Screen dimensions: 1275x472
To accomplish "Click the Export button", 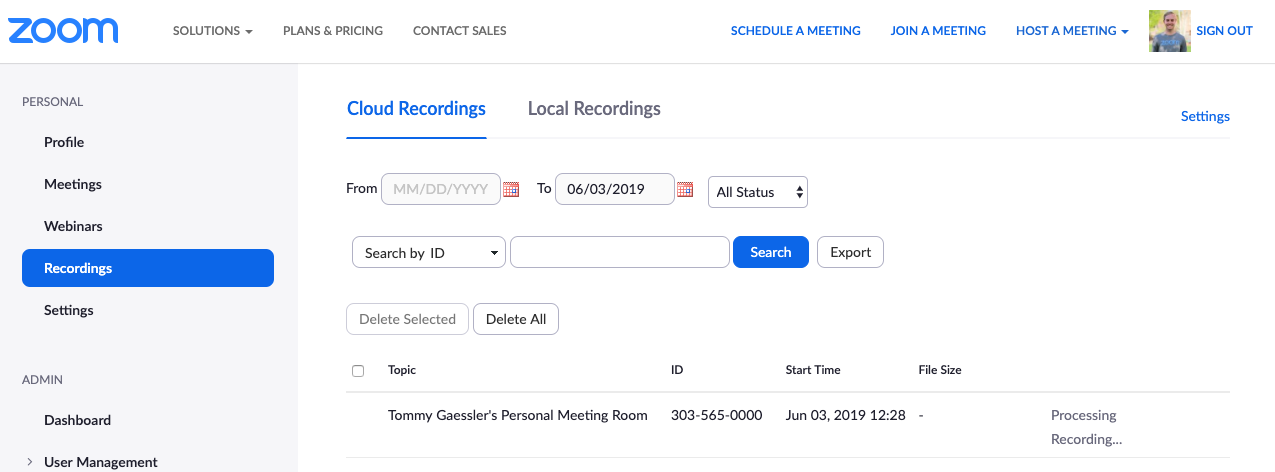I will [851, 252].
